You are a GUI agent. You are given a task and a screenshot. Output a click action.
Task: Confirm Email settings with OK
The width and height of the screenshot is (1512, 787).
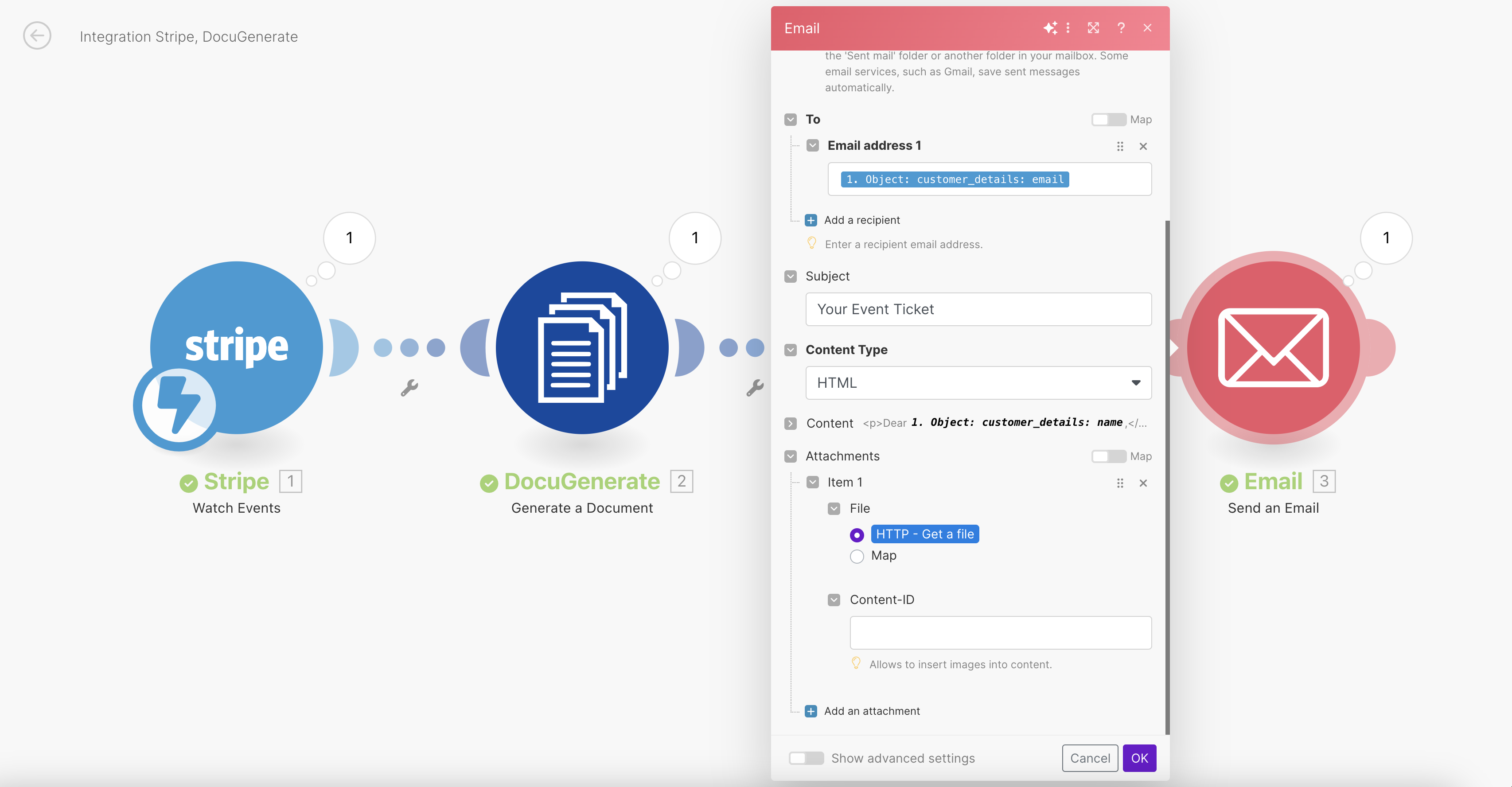click(1139, 758)
